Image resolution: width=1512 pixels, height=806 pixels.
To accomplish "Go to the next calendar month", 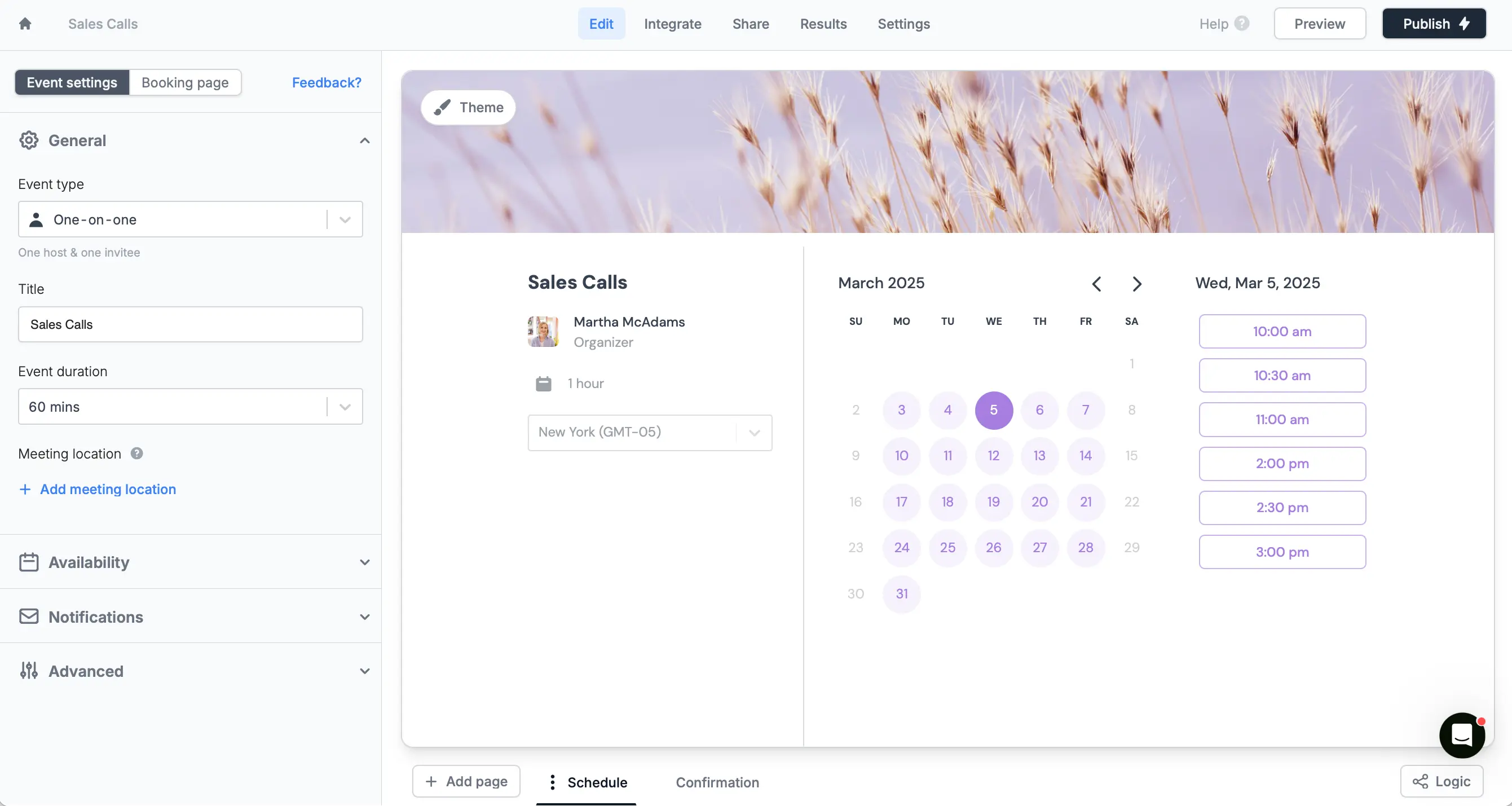I will click(1136, 284).
